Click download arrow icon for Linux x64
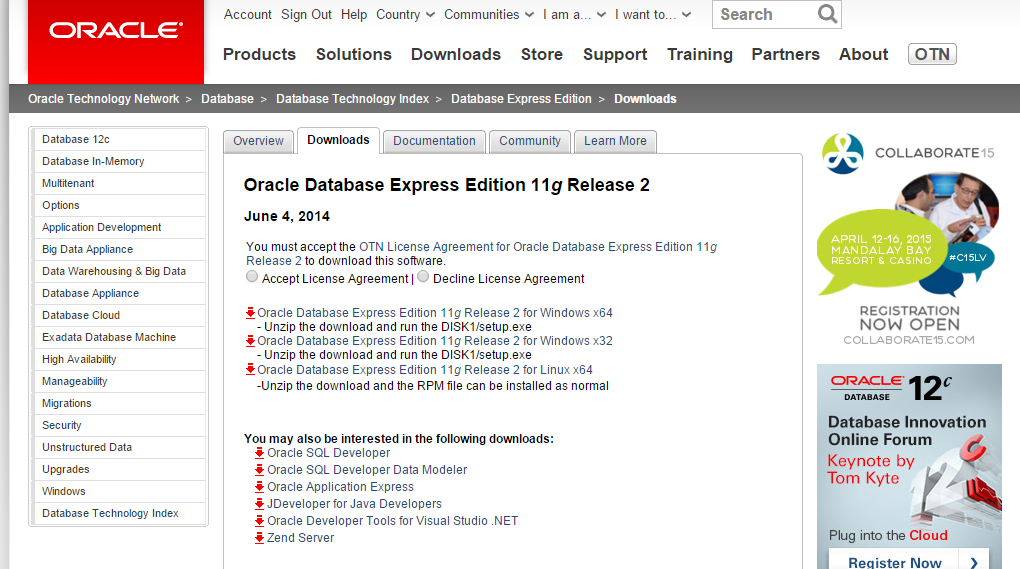 click(251, 370)
